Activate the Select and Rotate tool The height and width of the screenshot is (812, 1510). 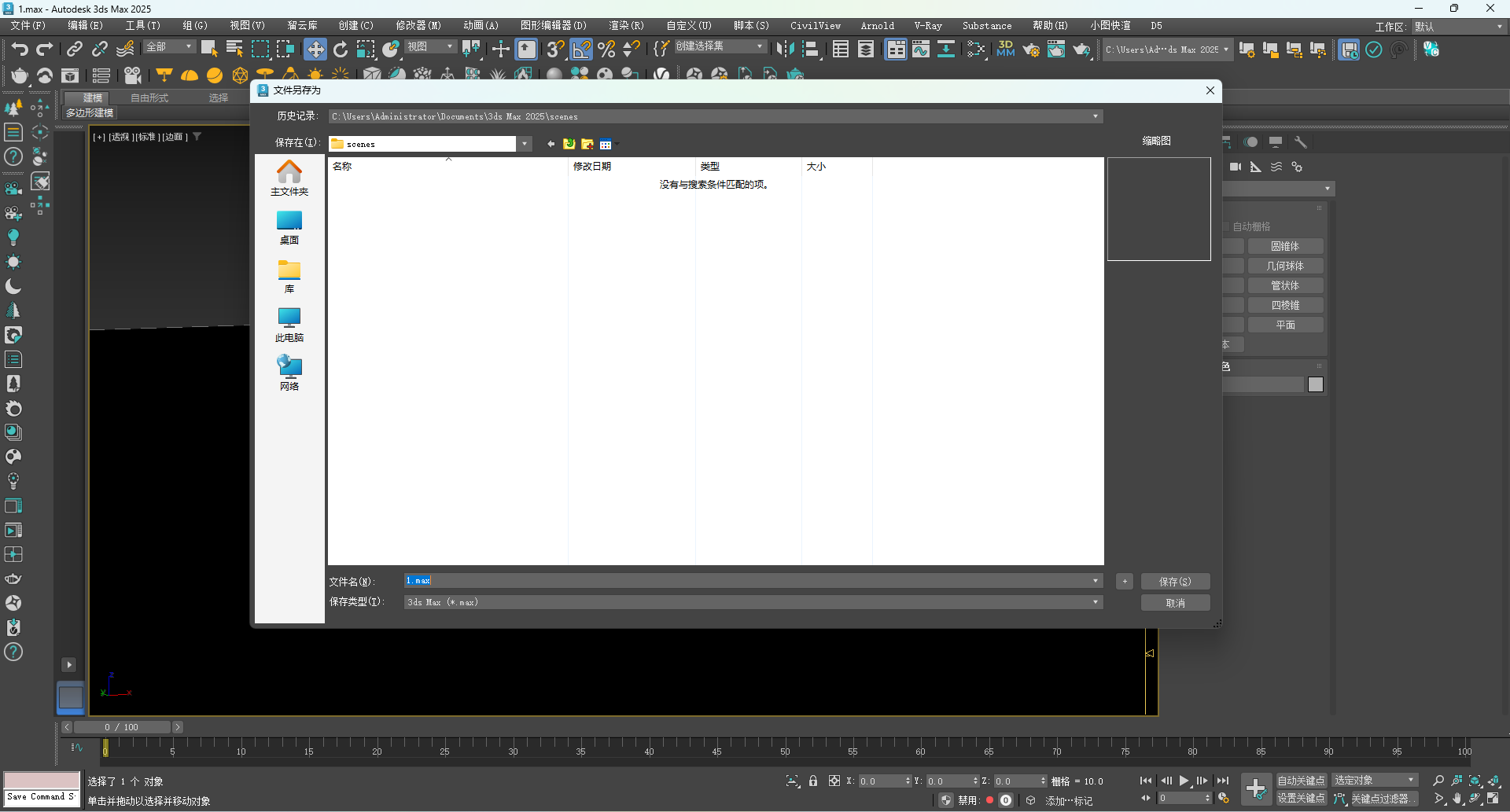click(341, 50)
